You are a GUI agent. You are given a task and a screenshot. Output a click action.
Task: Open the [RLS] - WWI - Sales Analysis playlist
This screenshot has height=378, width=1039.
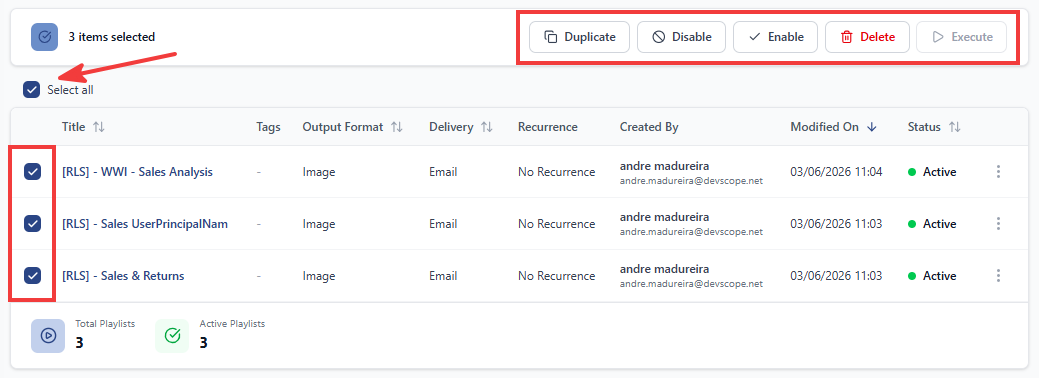pyautogui.click(x=137, y=172)
